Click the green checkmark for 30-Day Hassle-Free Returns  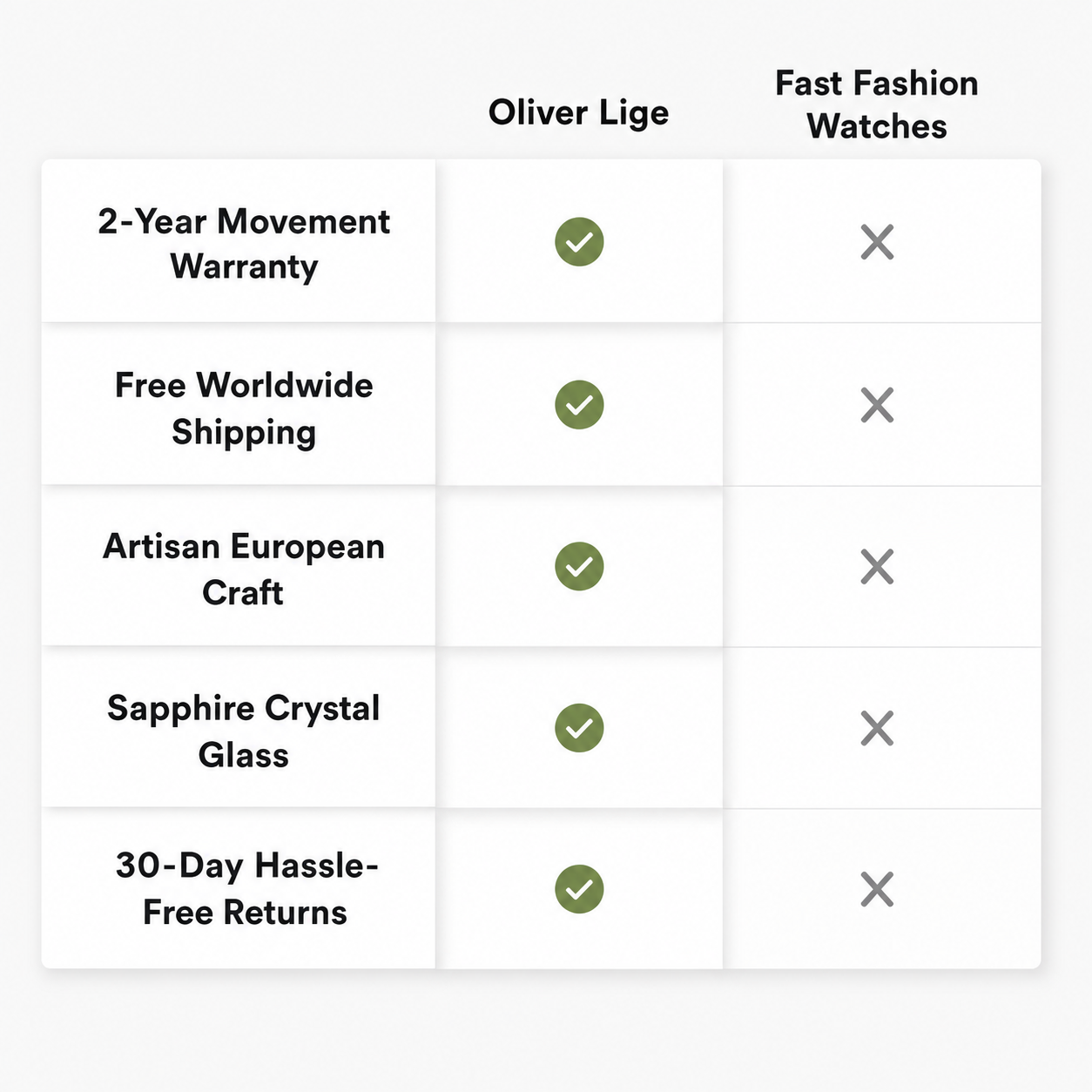click(579, 889)
